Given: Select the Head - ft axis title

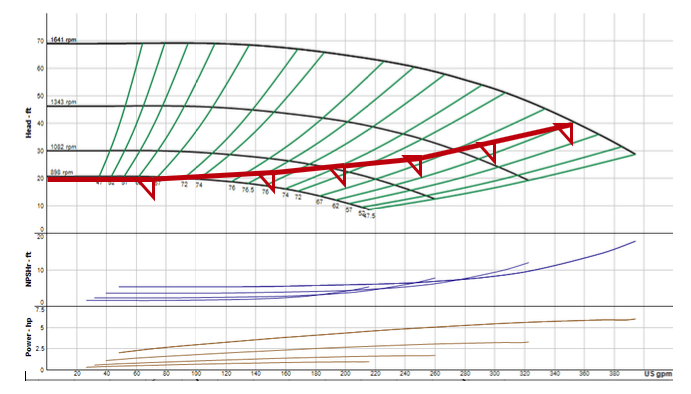Looking at the screenshot, I should [x=29, y=123].
